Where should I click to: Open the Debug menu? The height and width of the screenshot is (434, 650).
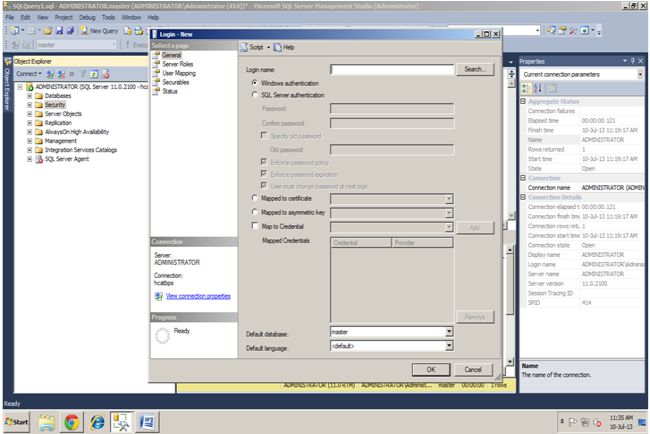(87, 17)
